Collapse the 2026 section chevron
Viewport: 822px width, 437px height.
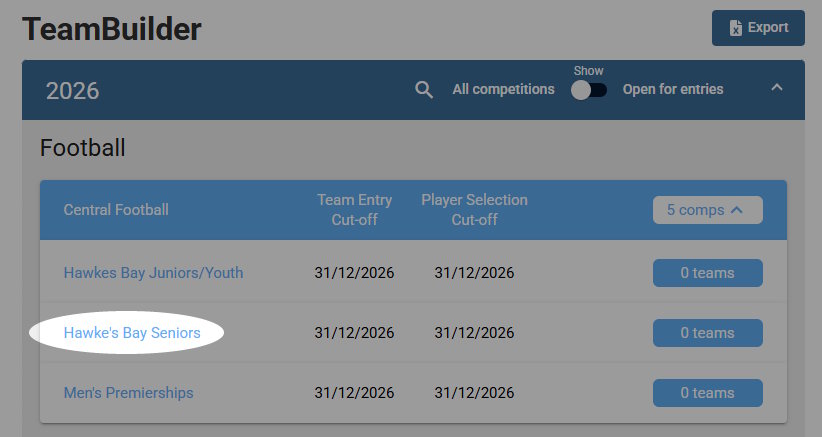tap(776, 88)
